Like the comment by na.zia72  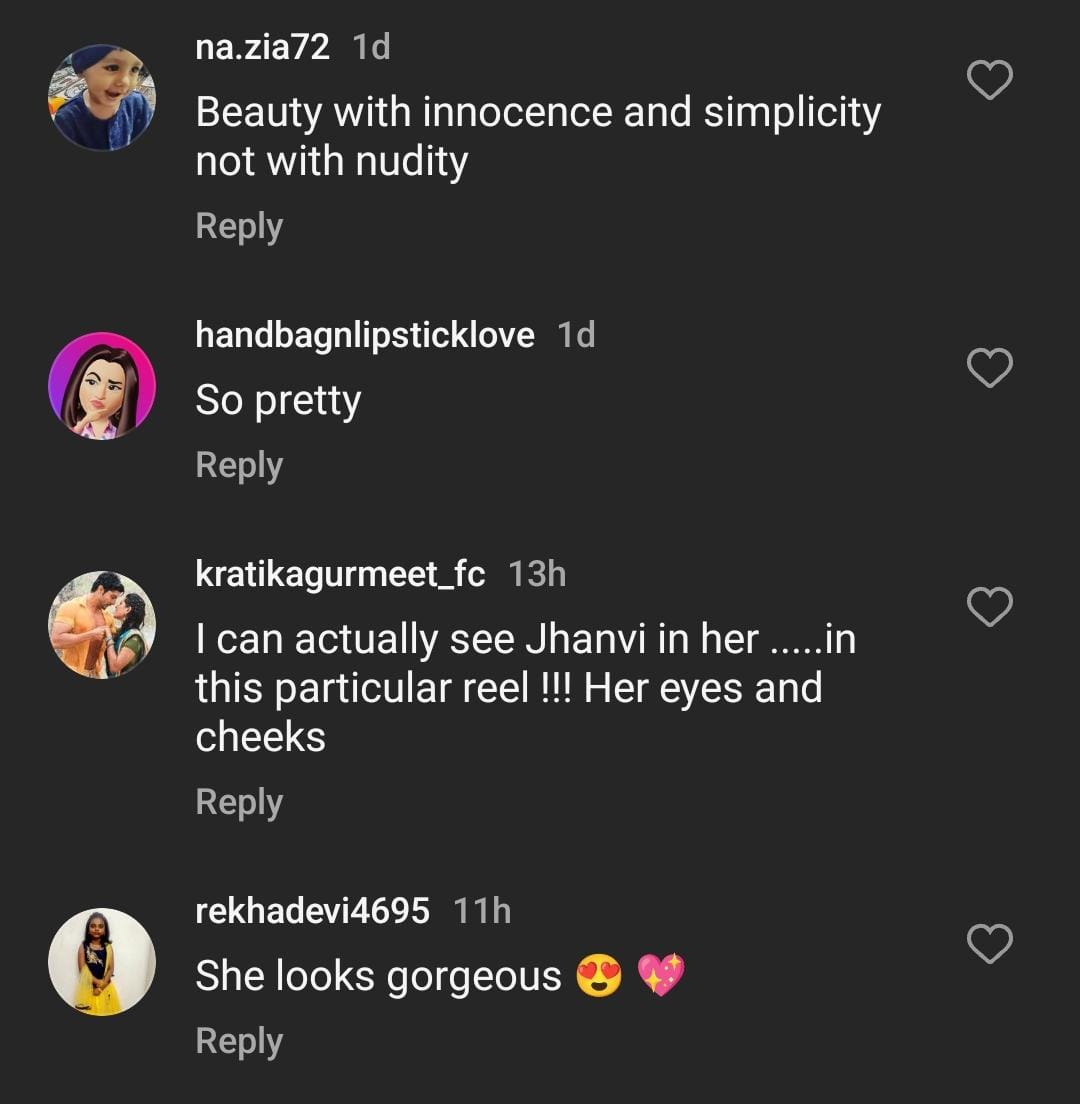click(990, 80)
